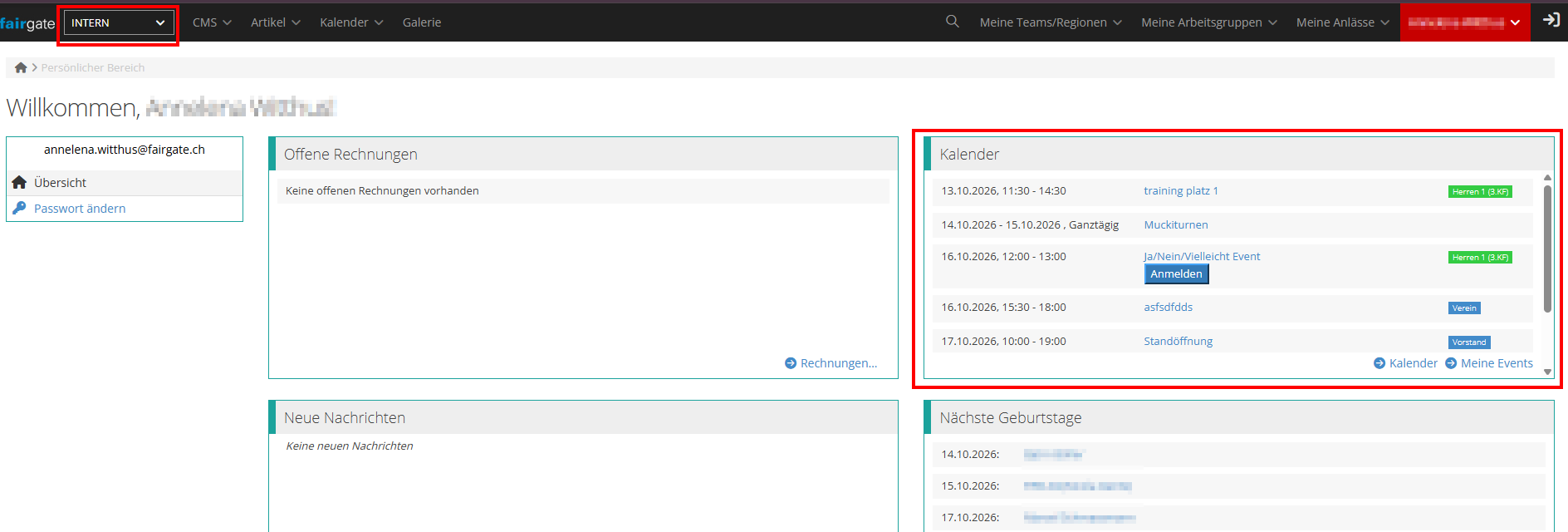Click the Vorstand tag
This screenshot has height=532, width=1568.
[x=1469, y=342]
